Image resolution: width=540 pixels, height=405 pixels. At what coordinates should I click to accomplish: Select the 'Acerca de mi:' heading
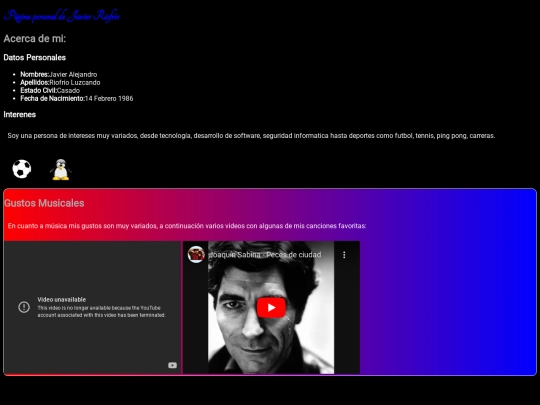pyautogui.click(x=34, y=39)
